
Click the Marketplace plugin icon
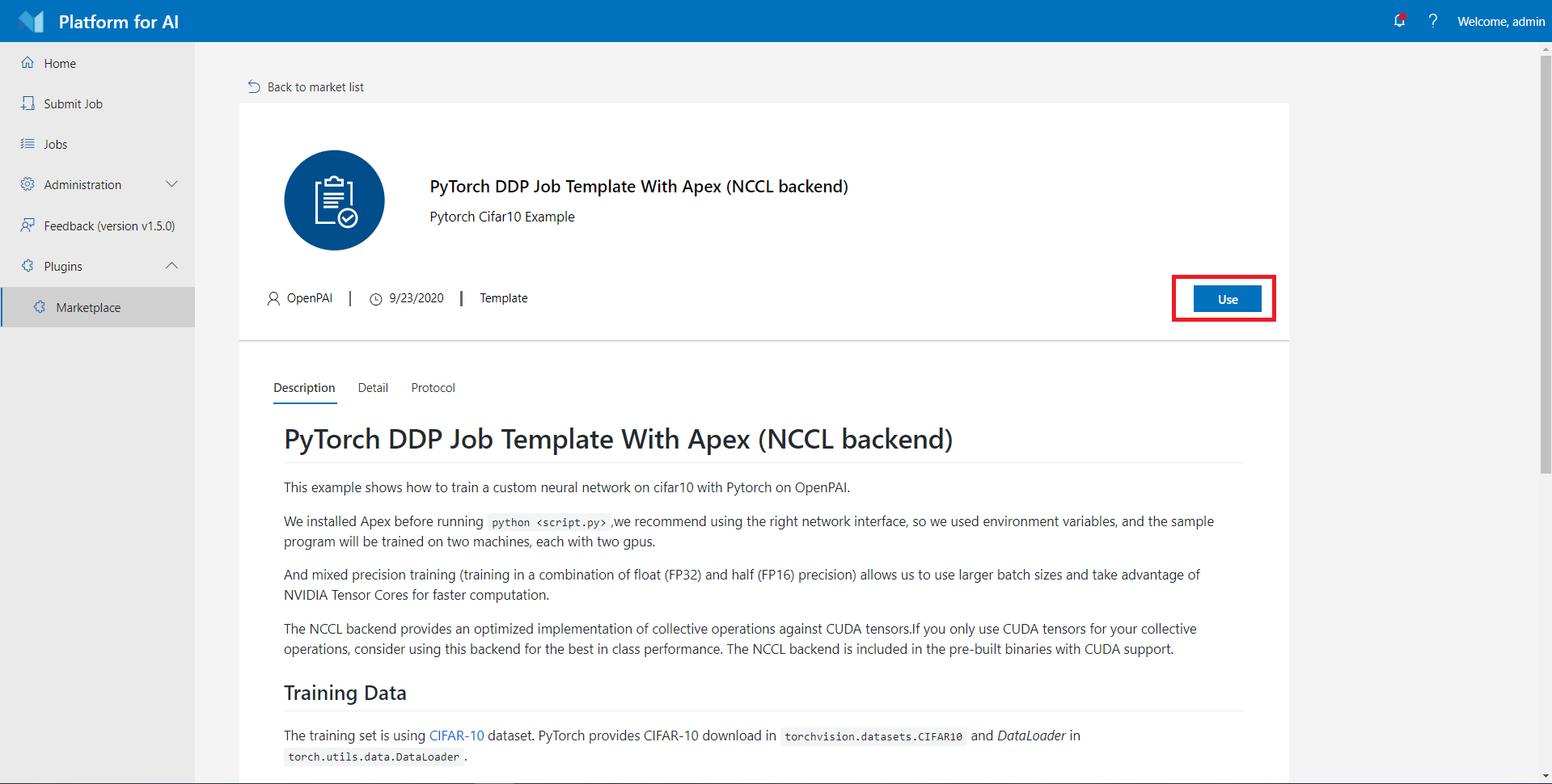(x=40, y=307)
